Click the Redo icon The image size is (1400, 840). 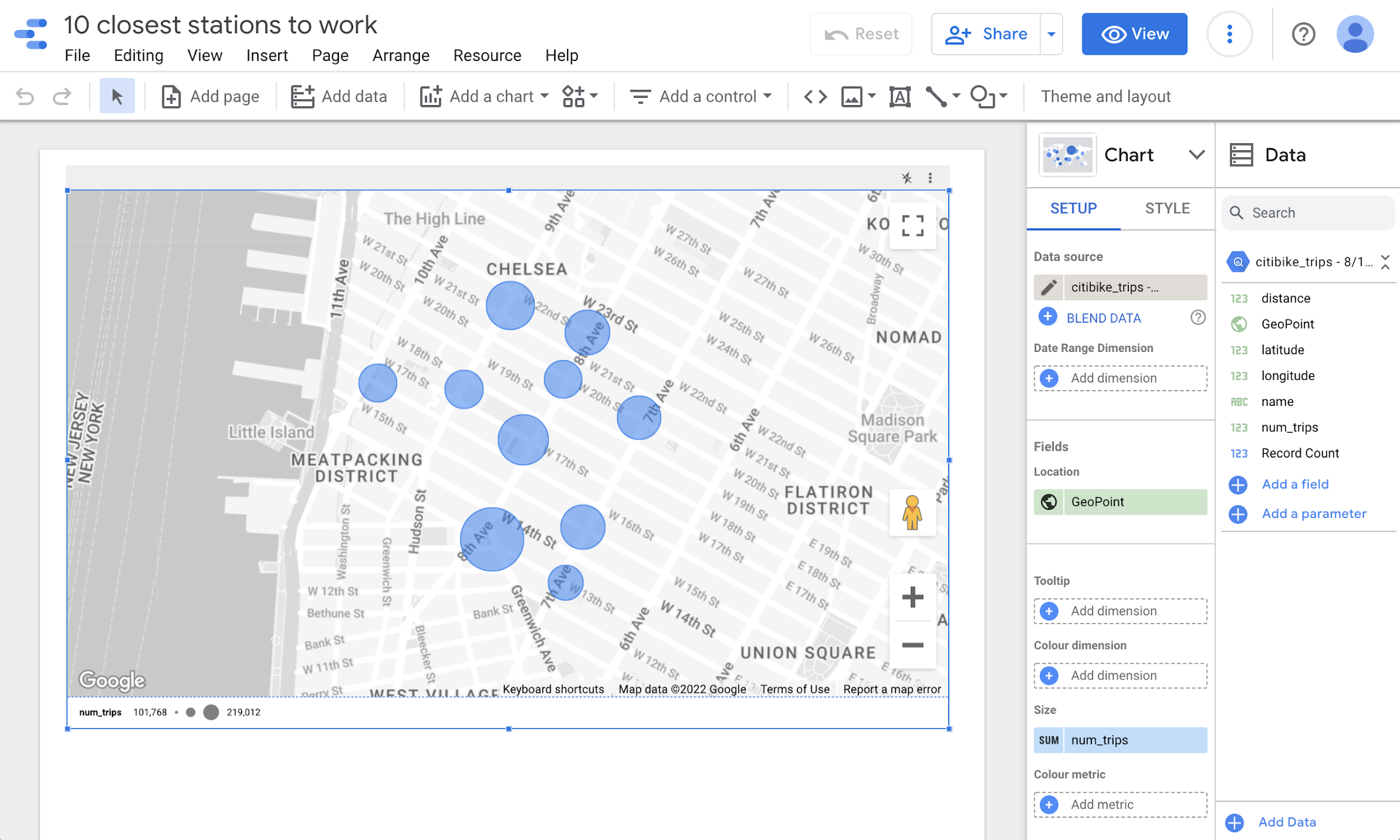(62, 96)
